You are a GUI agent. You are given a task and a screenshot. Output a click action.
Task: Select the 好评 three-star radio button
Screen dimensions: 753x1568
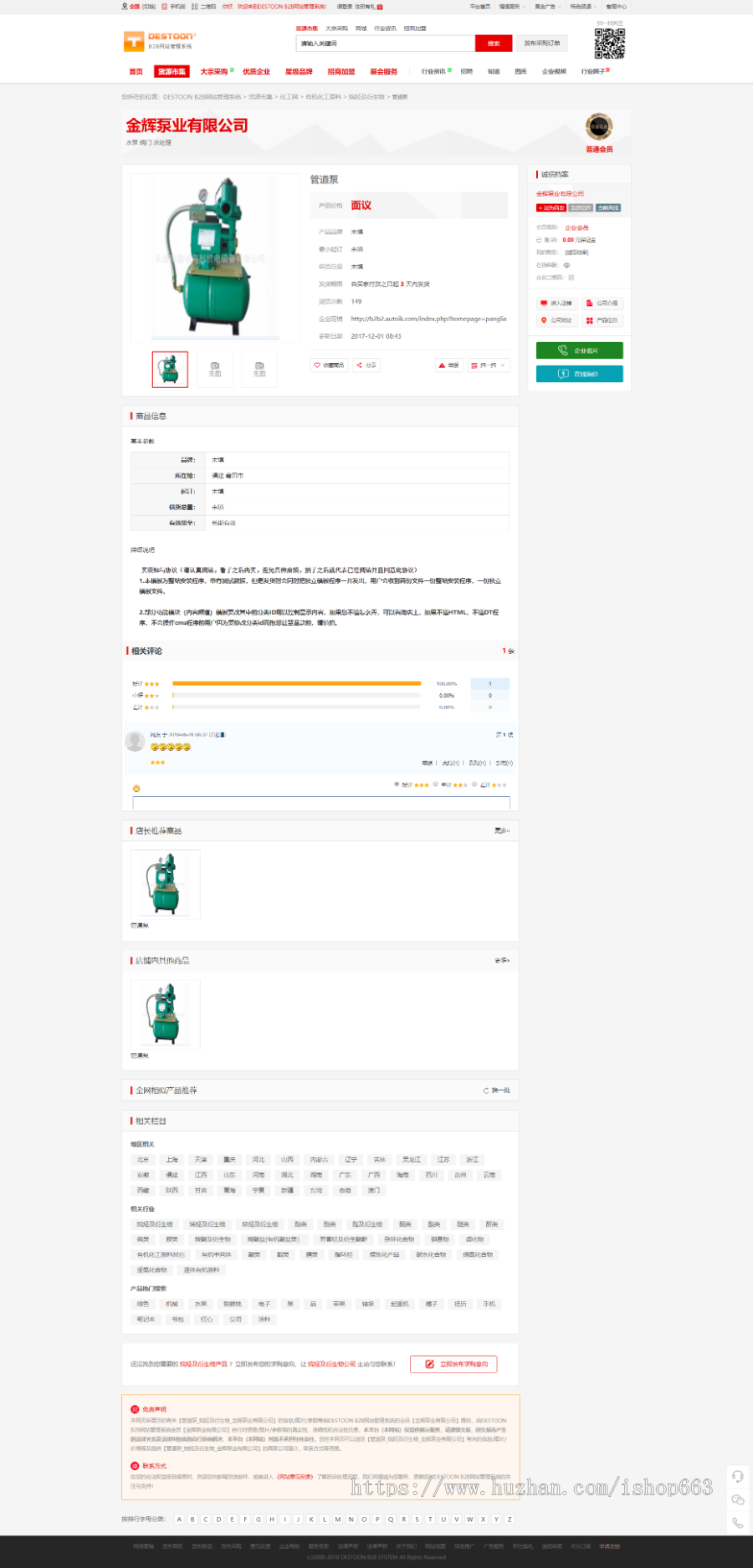point(396,785)
